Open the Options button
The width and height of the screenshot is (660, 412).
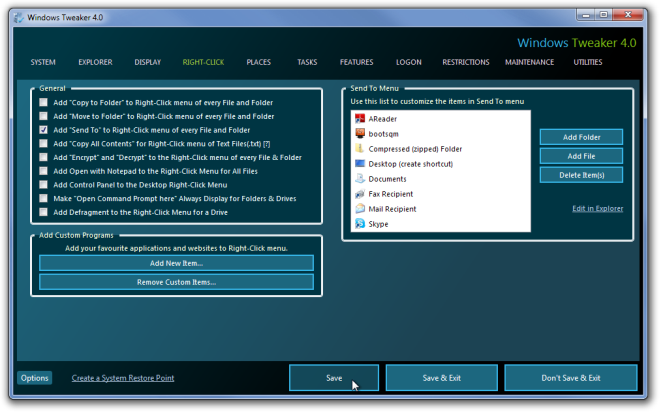pos(35,378)
